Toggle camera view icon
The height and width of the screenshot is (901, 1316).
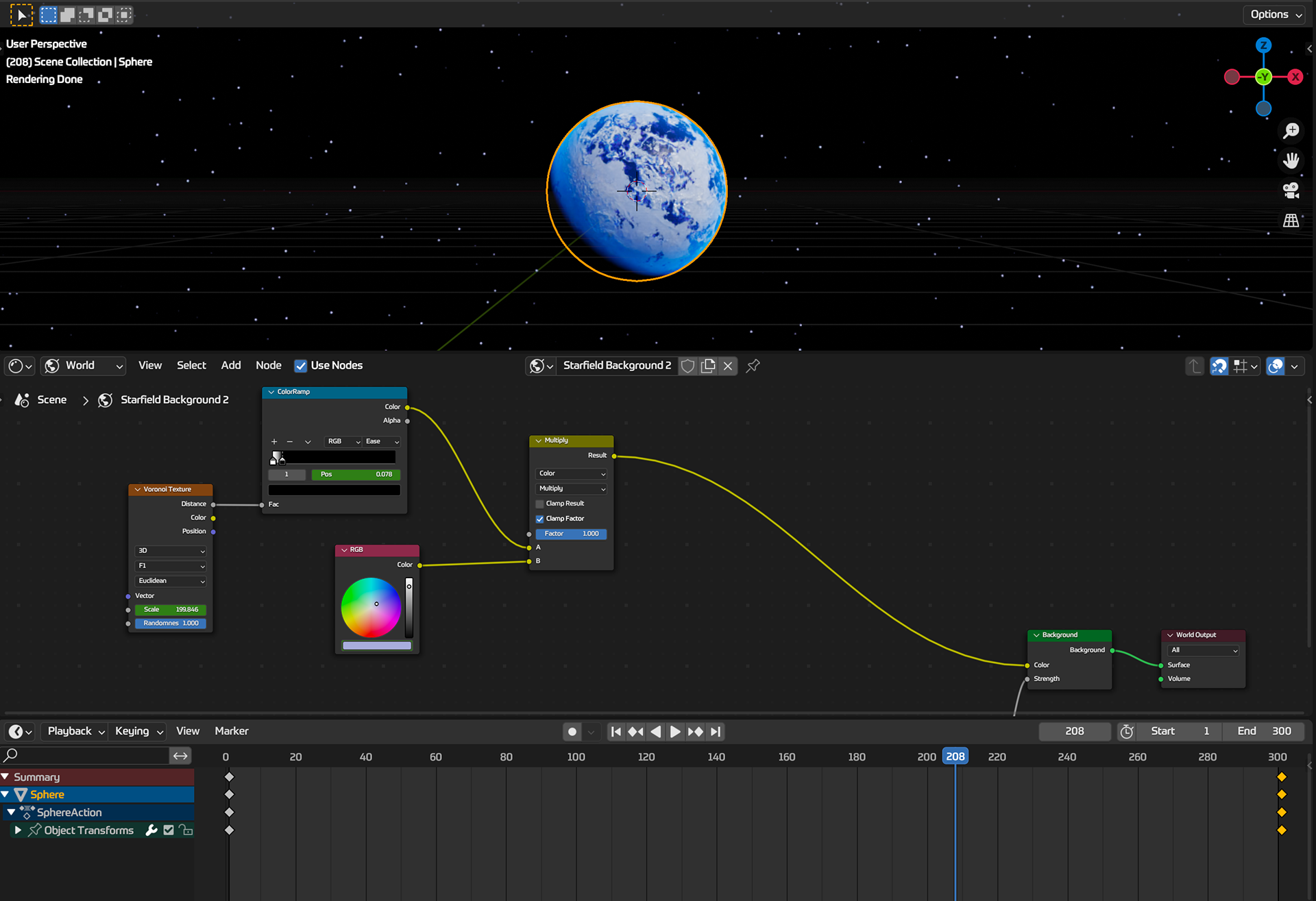(x=1291, y=190)
